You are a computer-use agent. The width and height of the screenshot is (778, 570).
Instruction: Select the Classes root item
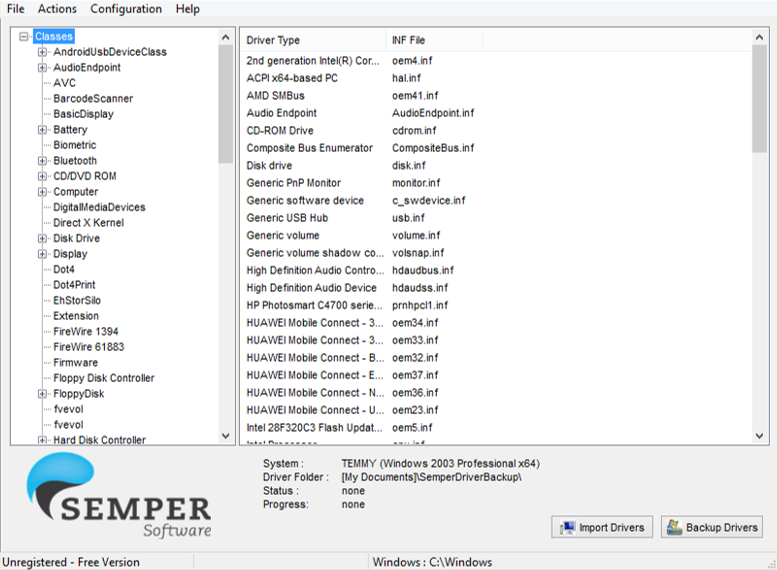(x=54, y=36)
